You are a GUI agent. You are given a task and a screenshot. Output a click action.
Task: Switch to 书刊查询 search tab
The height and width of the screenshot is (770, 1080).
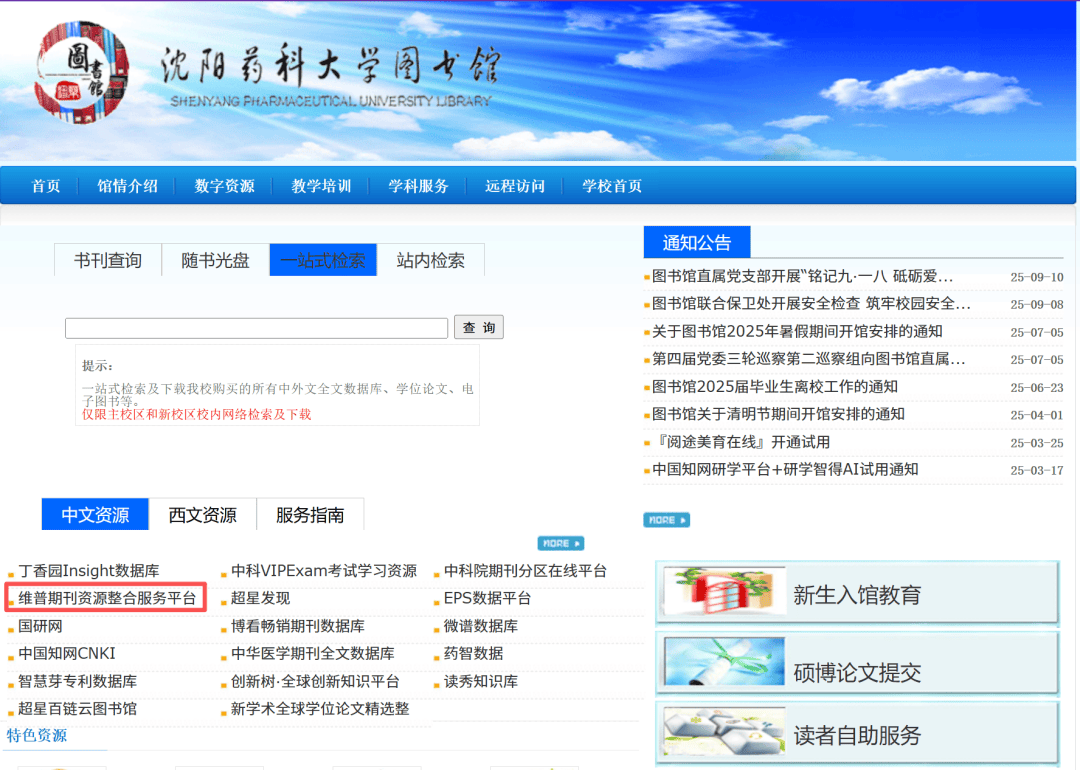click(108, 260)
